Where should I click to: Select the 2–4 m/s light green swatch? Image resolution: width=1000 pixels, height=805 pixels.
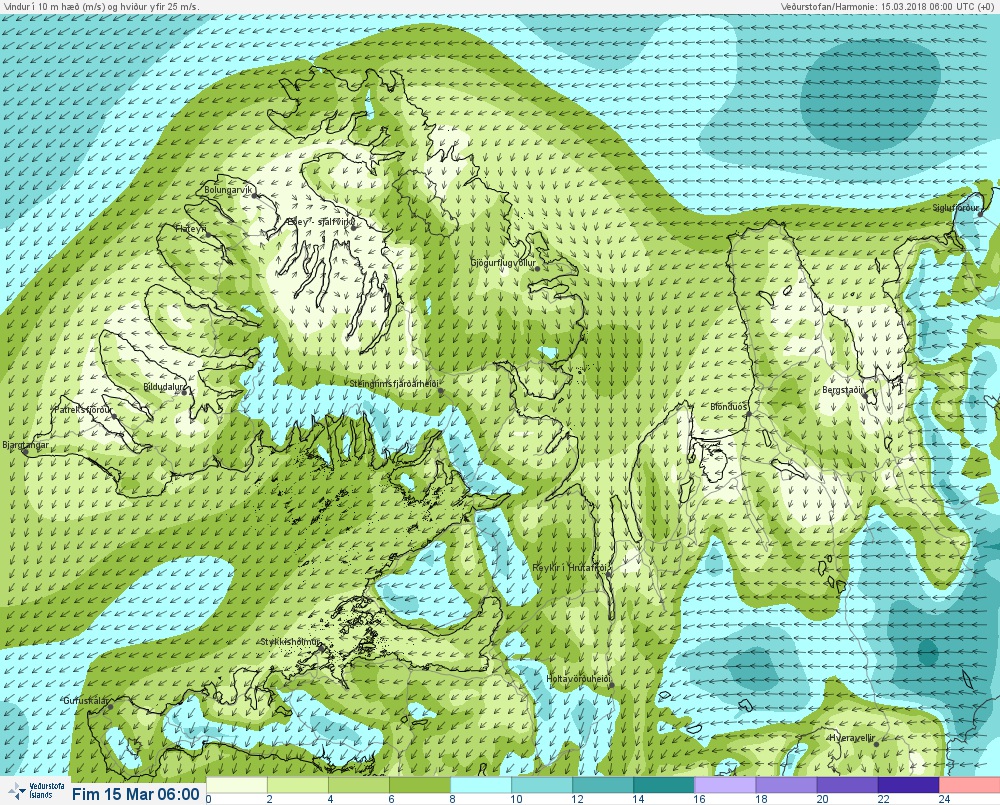(298, 785)
